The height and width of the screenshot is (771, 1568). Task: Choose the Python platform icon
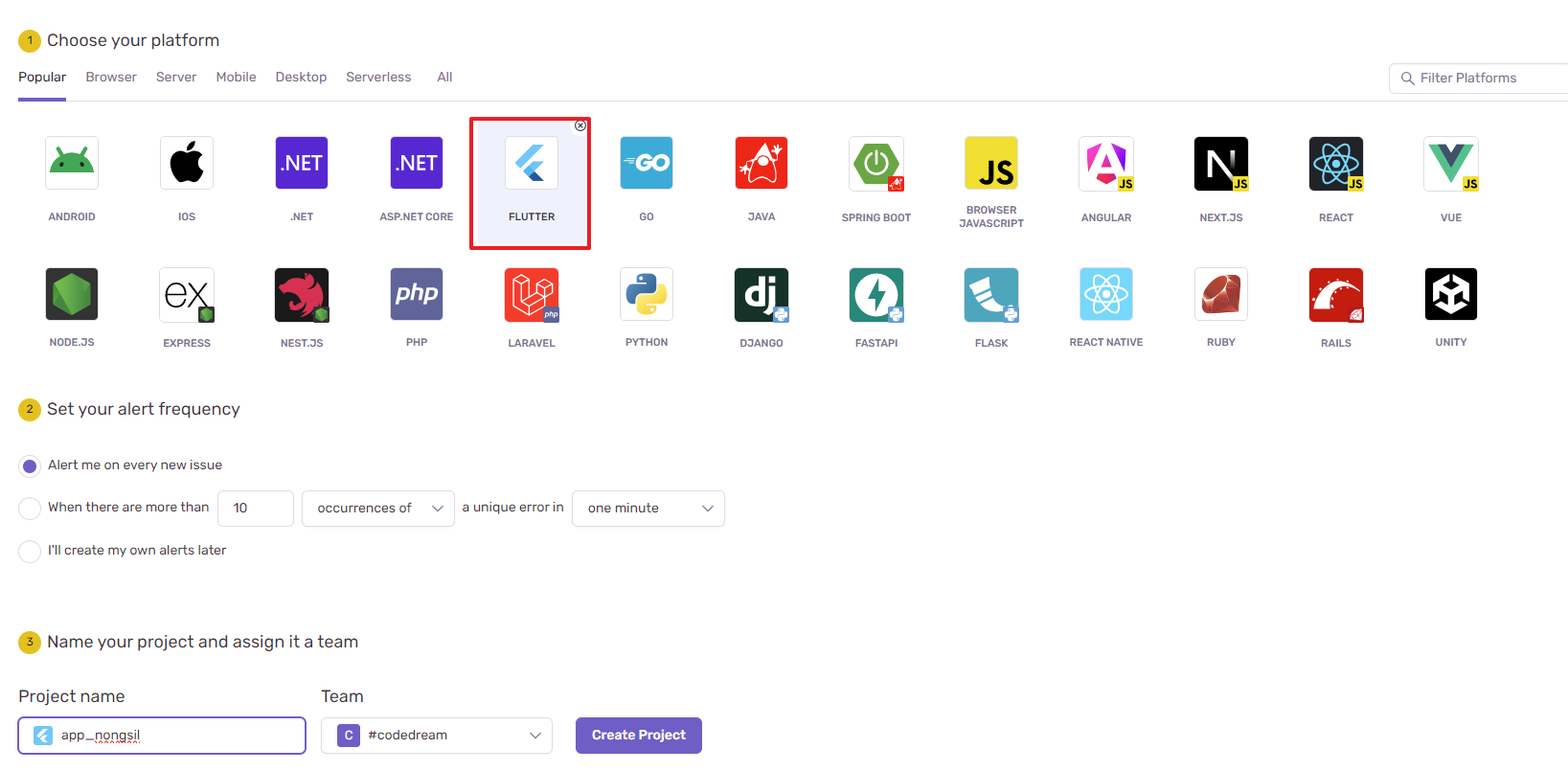click(647, 294)
